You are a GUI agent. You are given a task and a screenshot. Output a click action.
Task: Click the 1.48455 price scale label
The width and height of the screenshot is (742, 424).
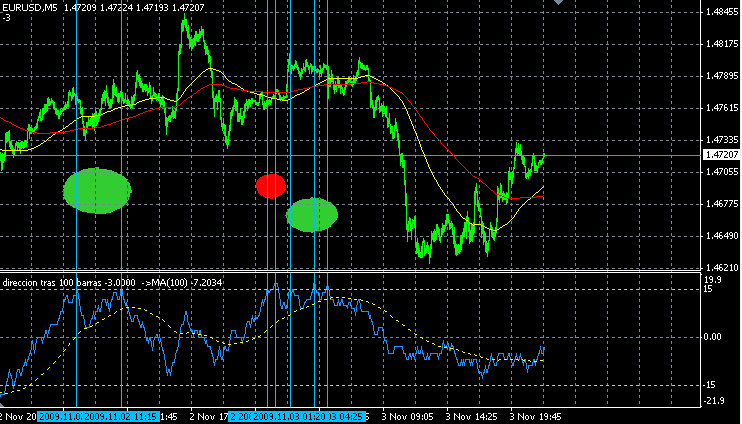[722, 12]
